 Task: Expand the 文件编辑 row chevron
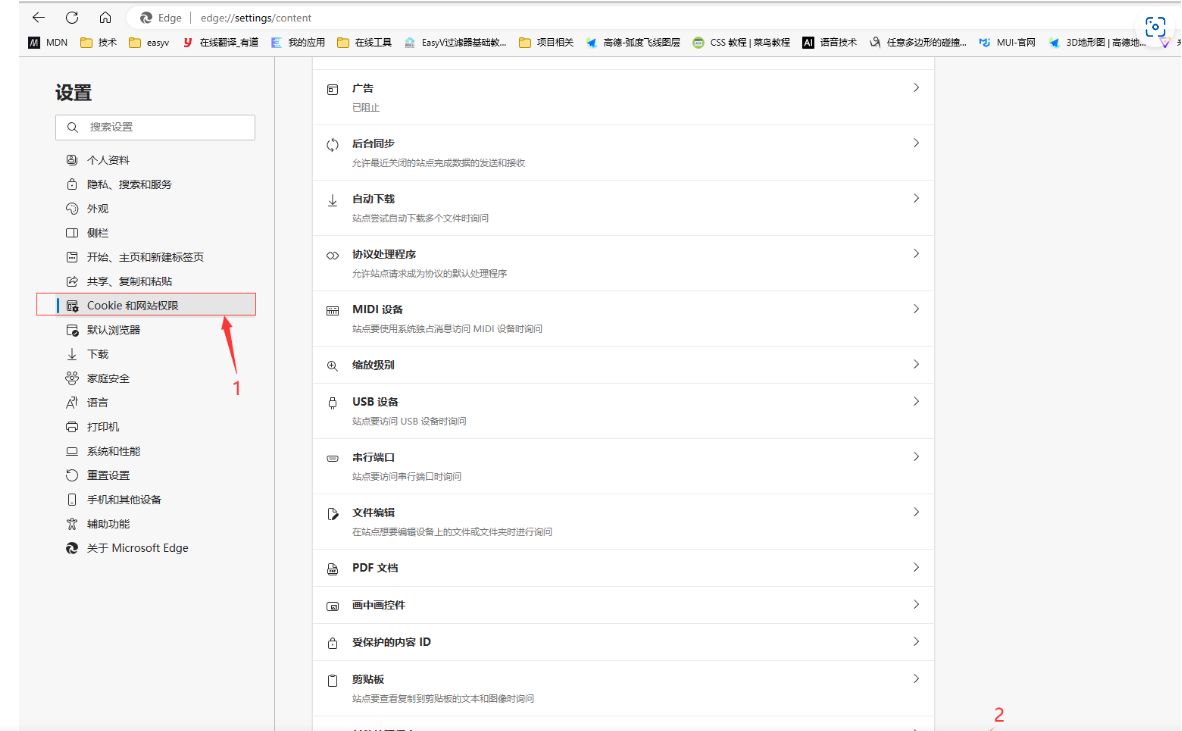pyautogui.click(x=916, y=512)
